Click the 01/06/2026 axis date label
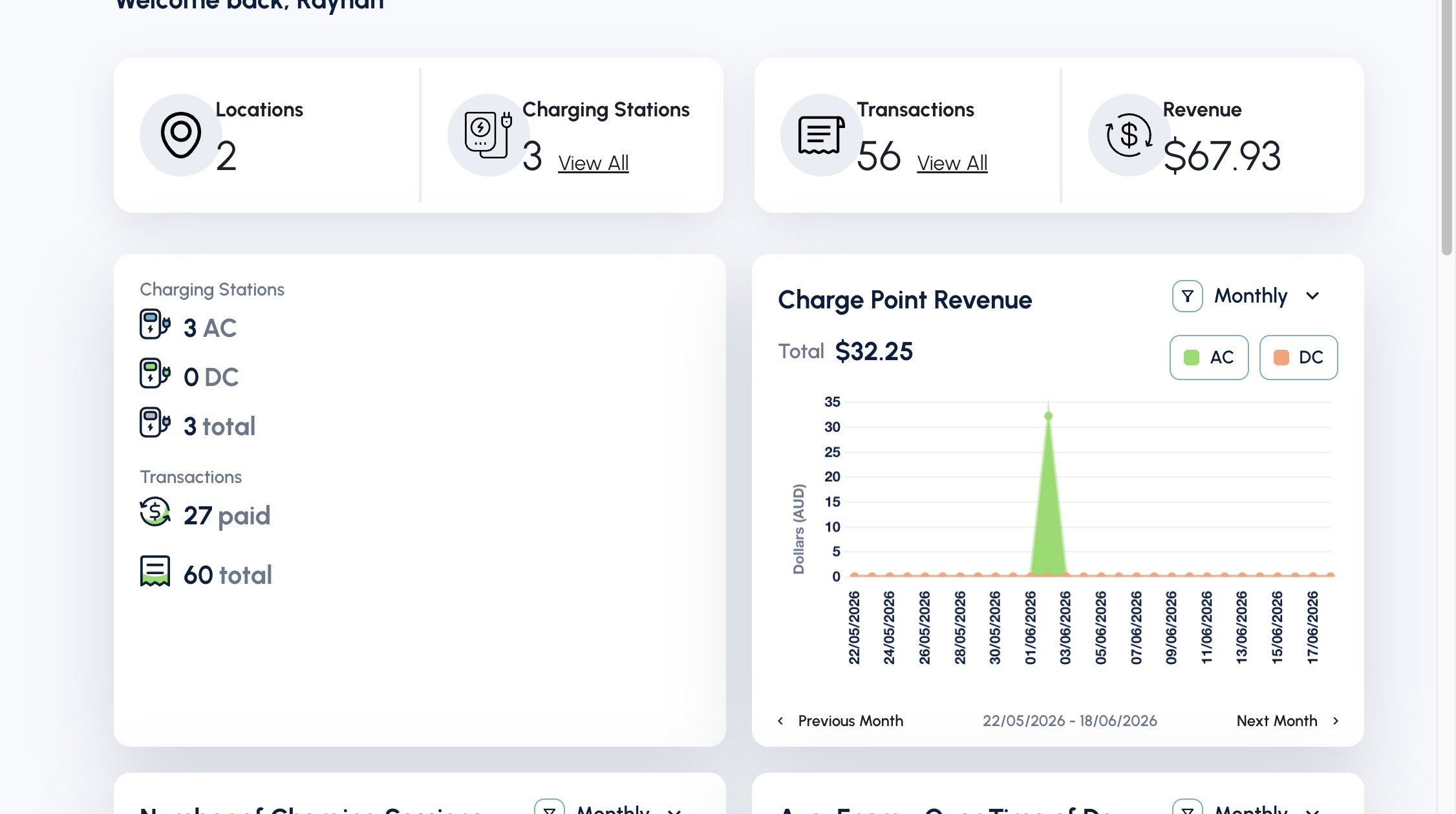 [1031, 628]
